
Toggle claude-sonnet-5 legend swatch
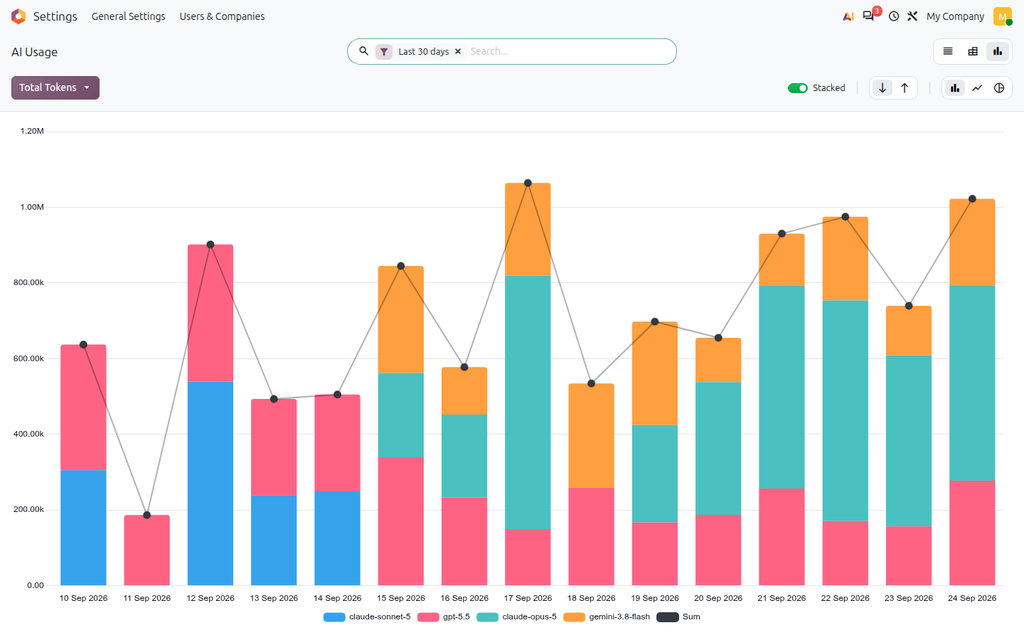[x=334, y=617]
